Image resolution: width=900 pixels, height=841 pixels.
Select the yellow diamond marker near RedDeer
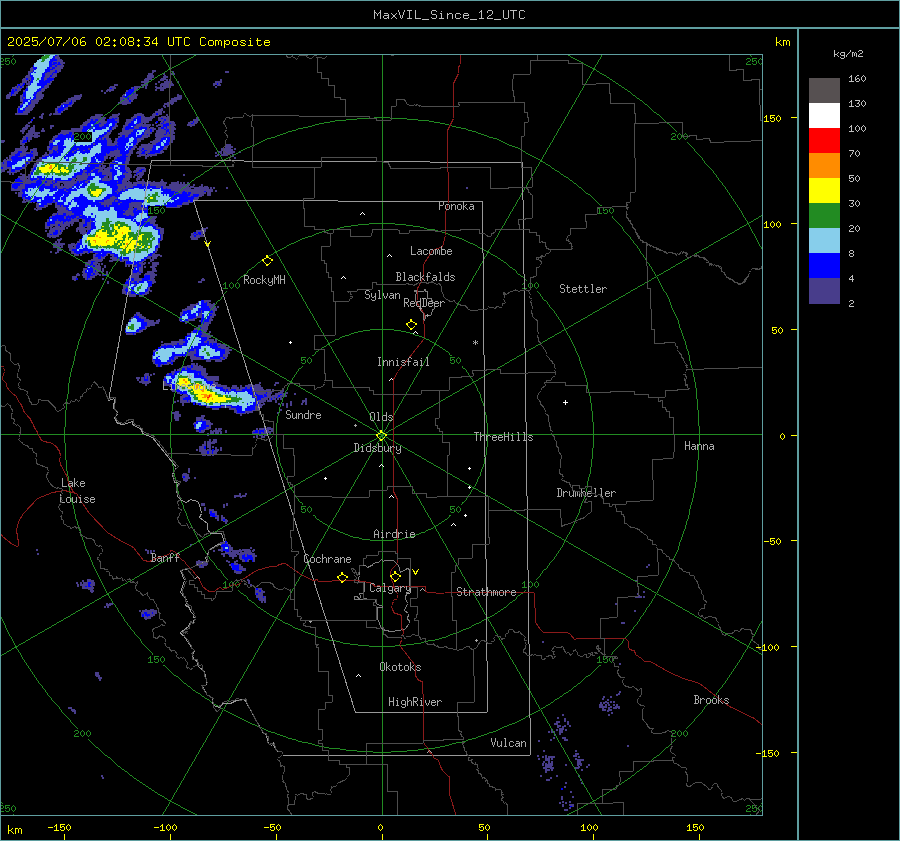411,325
